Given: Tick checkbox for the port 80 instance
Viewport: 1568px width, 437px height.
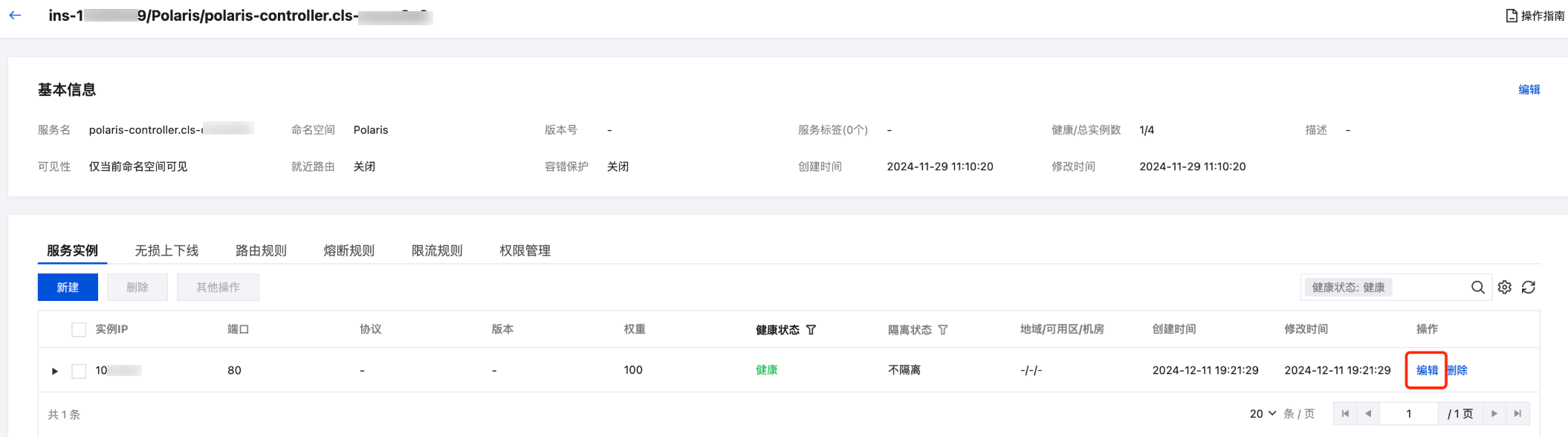Looking at the screenshot, I should (x=79, y=371).
